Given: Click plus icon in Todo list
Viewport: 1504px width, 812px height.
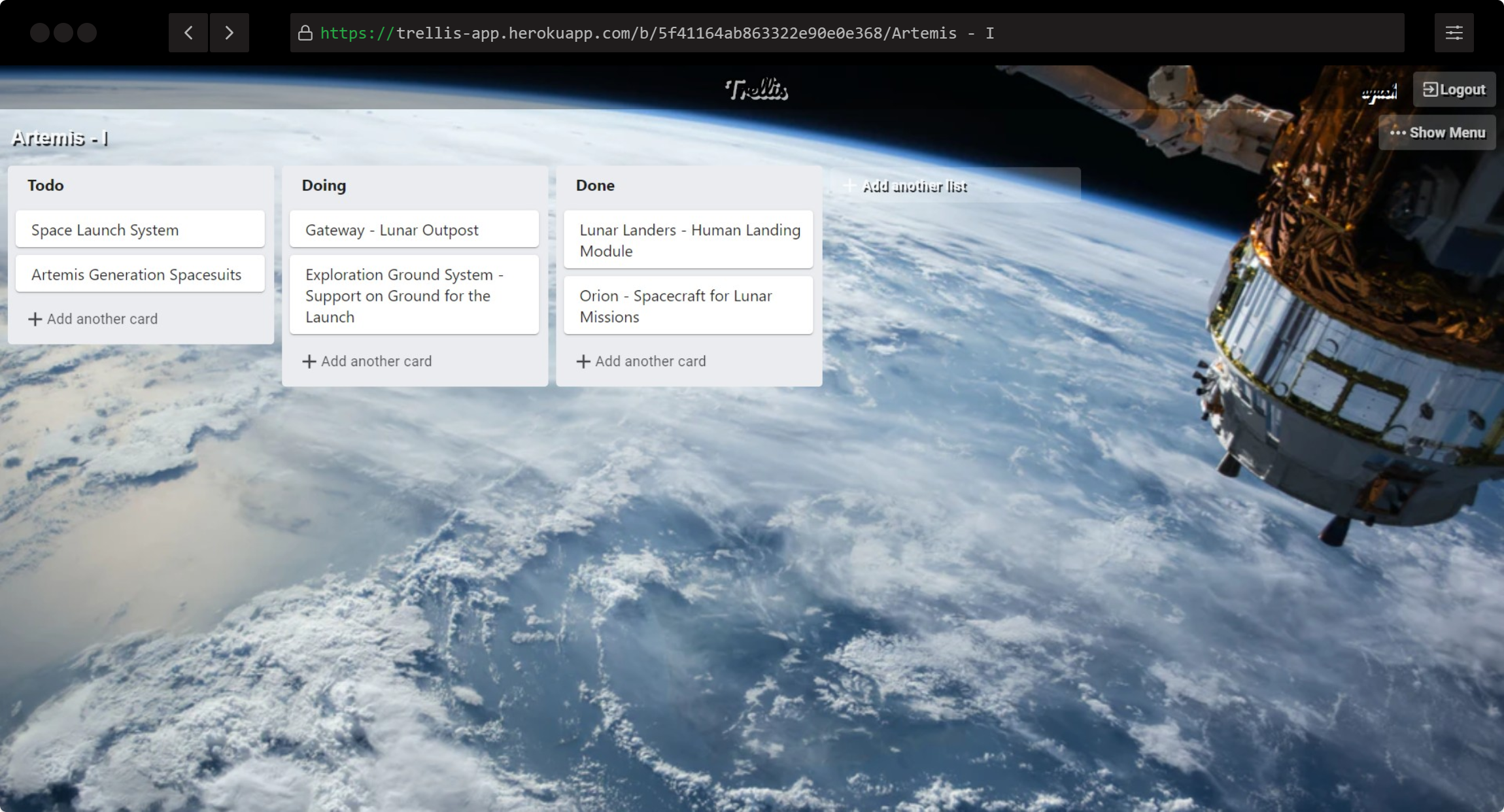Looking at the screenshot, I should coord(35,319).
